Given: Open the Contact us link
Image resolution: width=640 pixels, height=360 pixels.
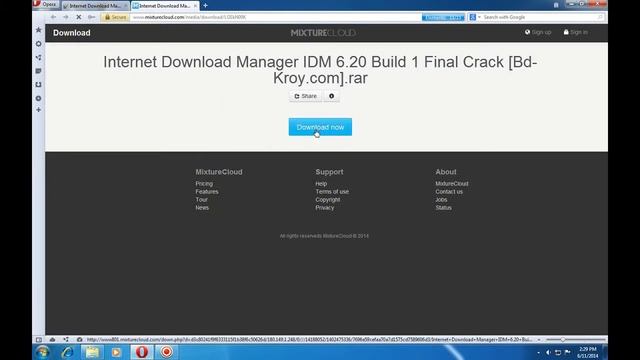Looking at the screenshot, I should (449, 192).
